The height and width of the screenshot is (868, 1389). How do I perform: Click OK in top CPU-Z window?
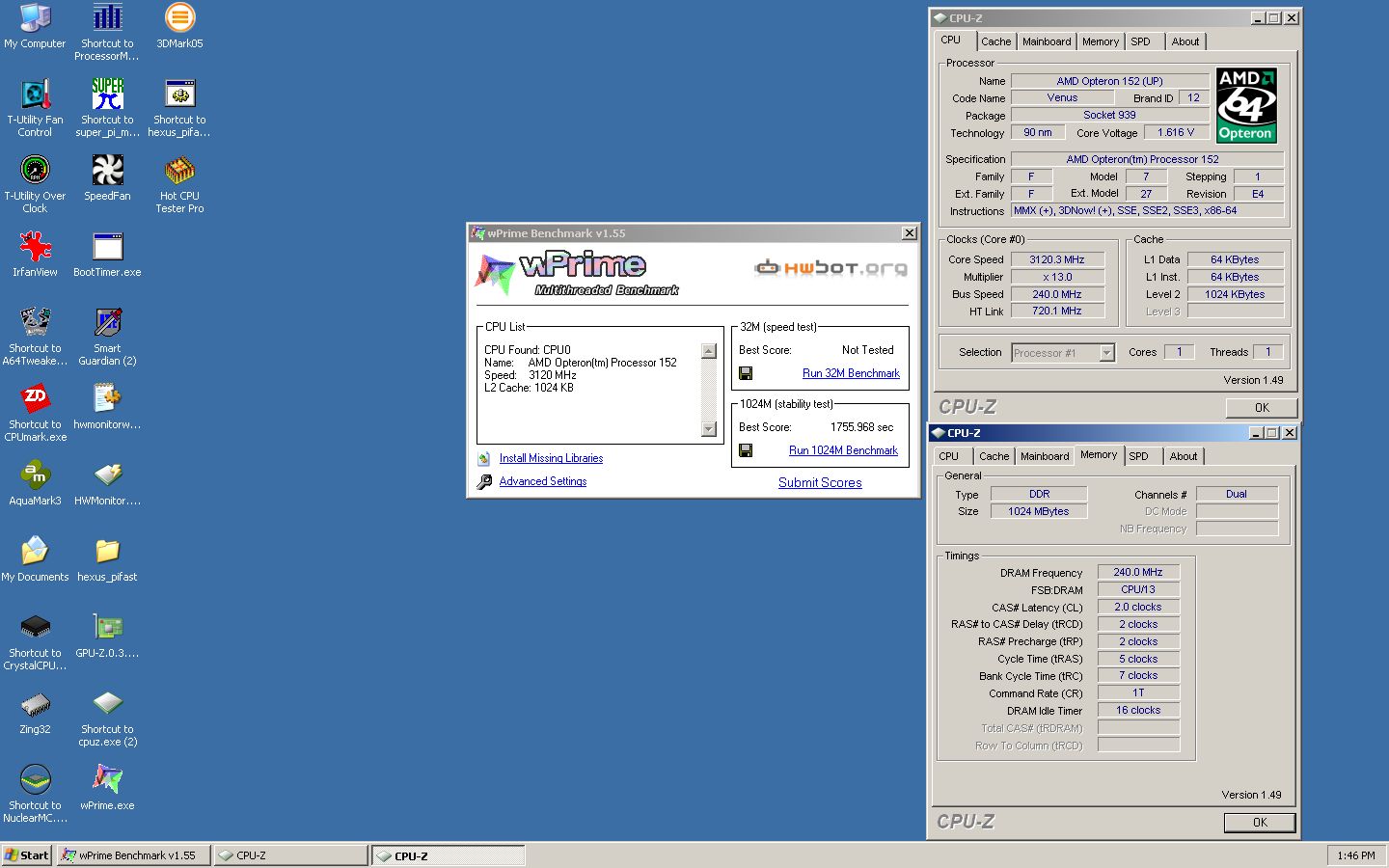(1262, 407)
